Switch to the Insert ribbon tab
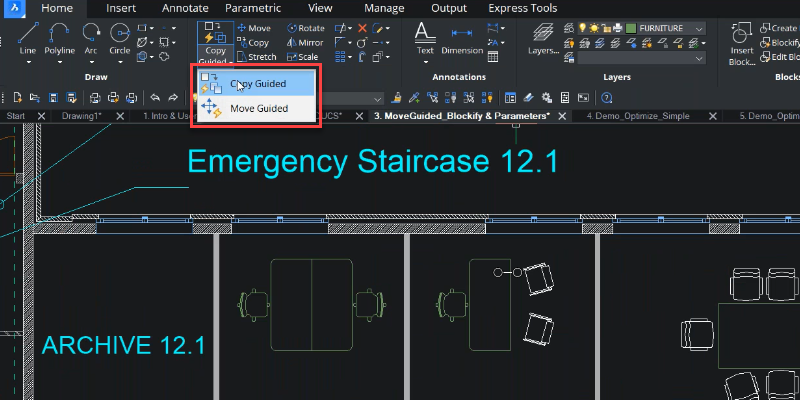The width and height of the screenshot is (800, 400). [x=121, y=8]
